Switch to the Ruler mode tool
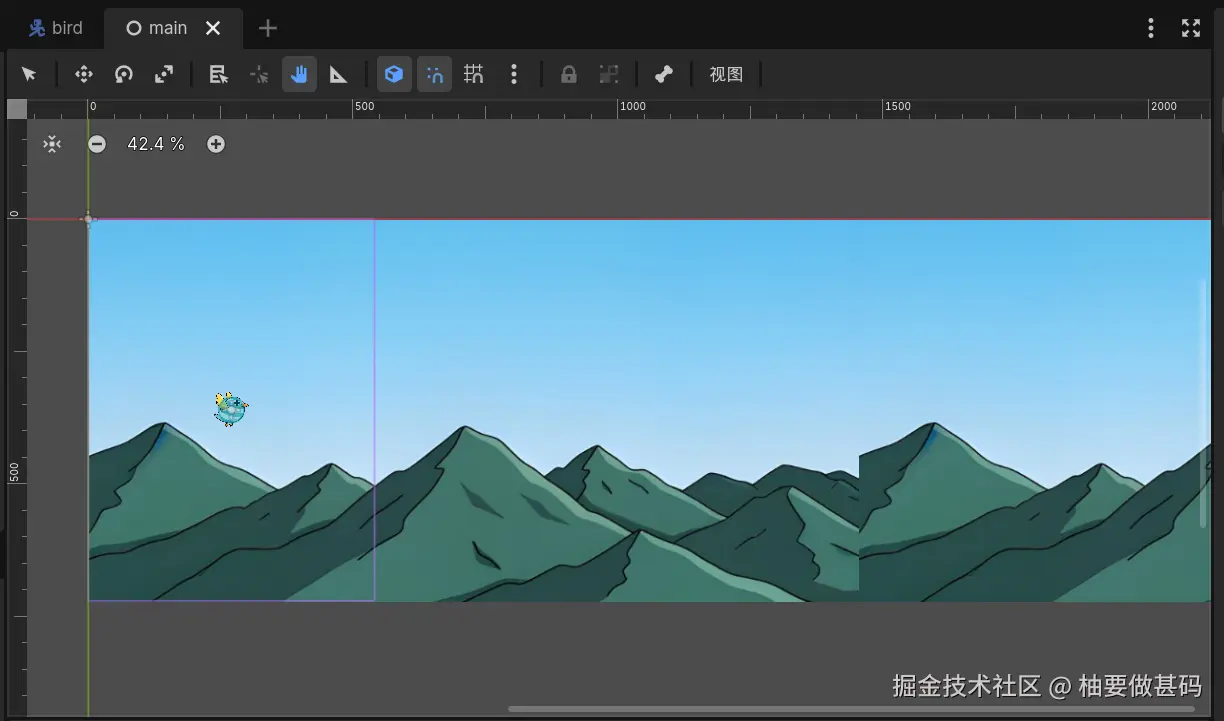Image resolution: width=1224 pixels, height=721 pixels. pyautogui.click(x=339, y=74)
